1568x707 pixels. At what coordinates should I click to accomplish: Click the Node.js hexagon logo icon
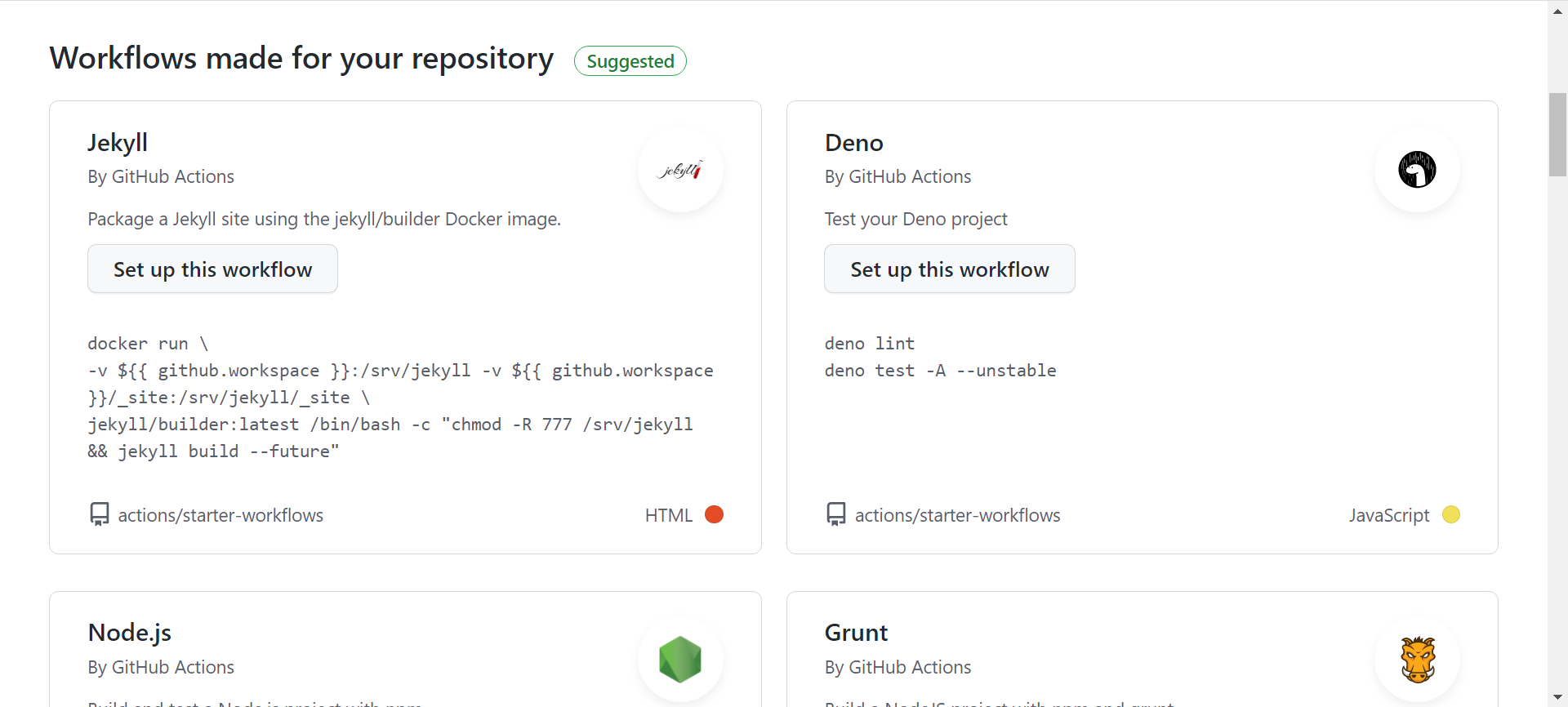[x=680, y=660]
